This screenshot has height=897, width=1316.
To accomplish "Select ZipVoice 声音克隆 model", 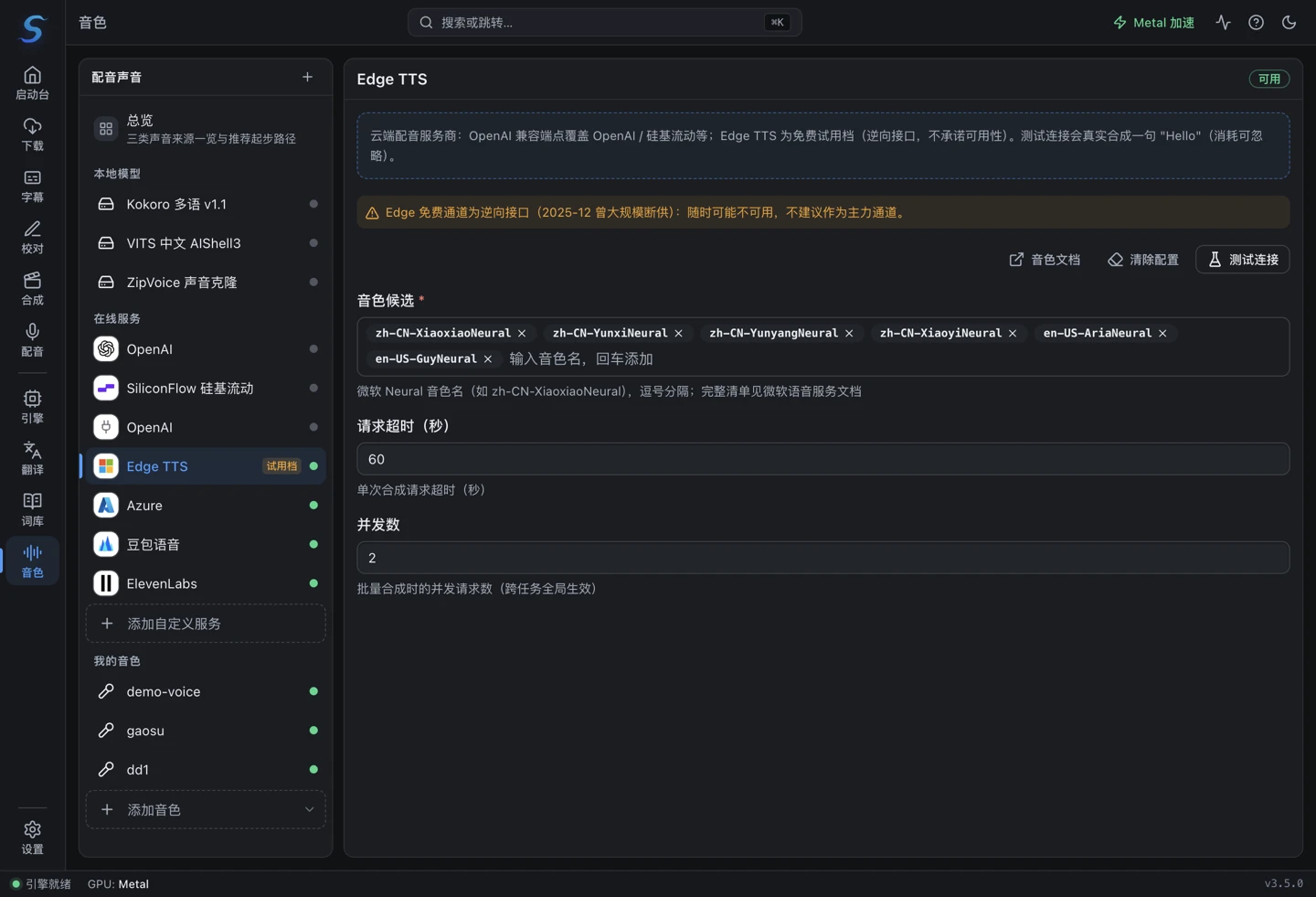I will point(206,282).
